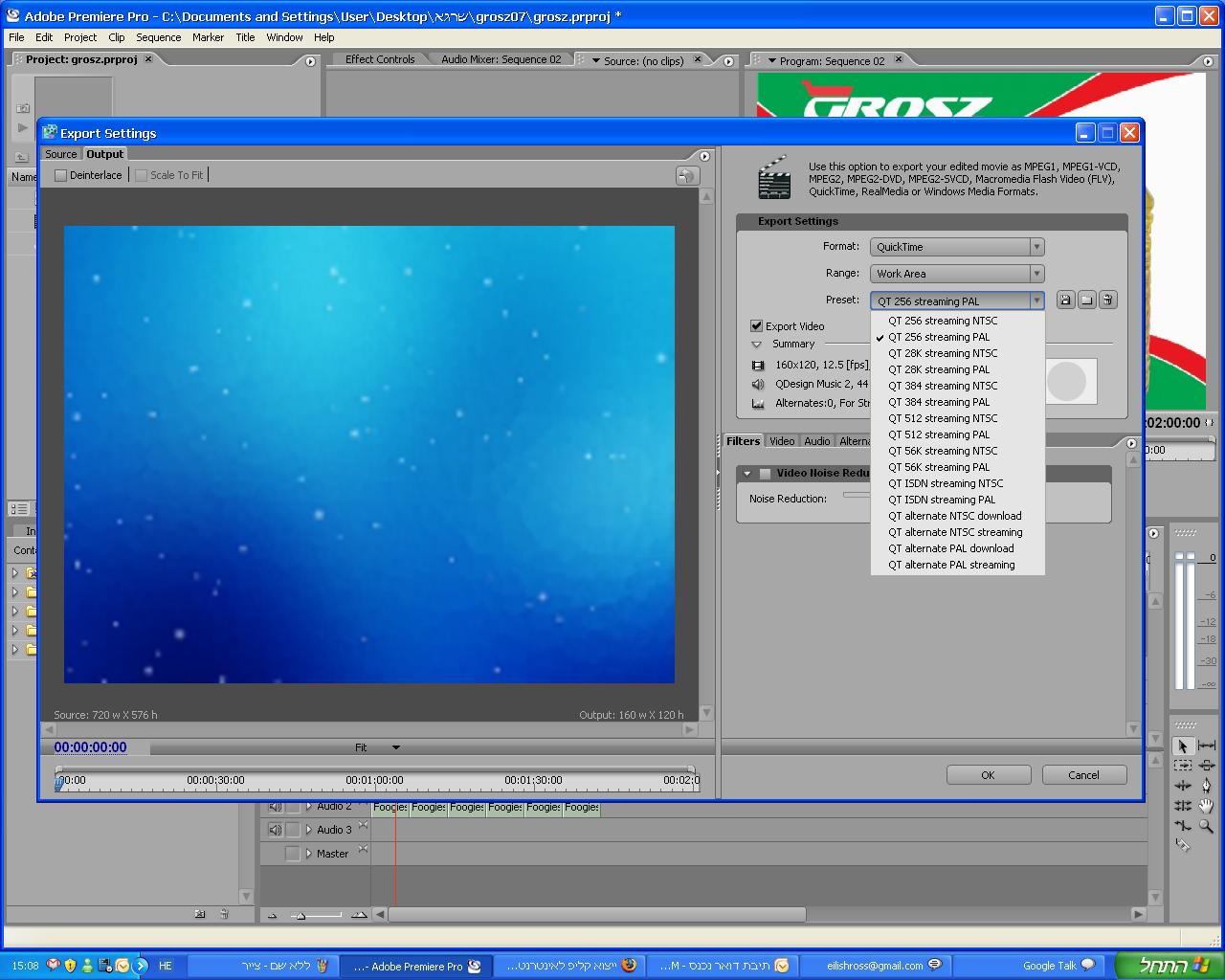Select the Hand tool
The image size is (1225, 980).
1206,806
